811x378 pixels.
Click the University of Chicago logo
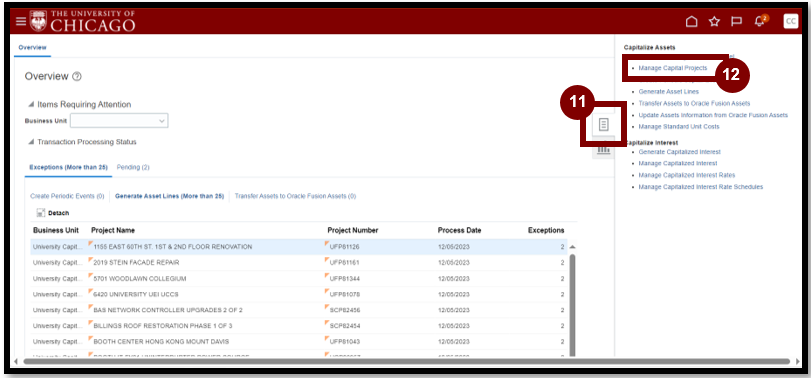click(83, 21)
